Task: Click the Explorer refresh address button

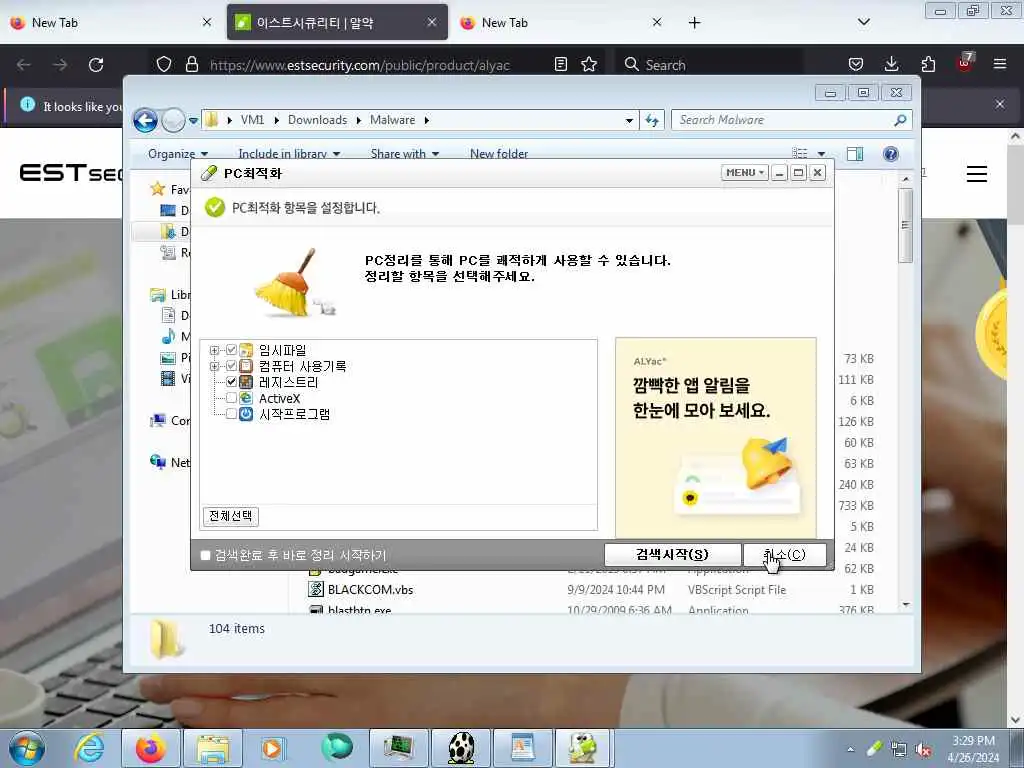Action: click(652, 120)
